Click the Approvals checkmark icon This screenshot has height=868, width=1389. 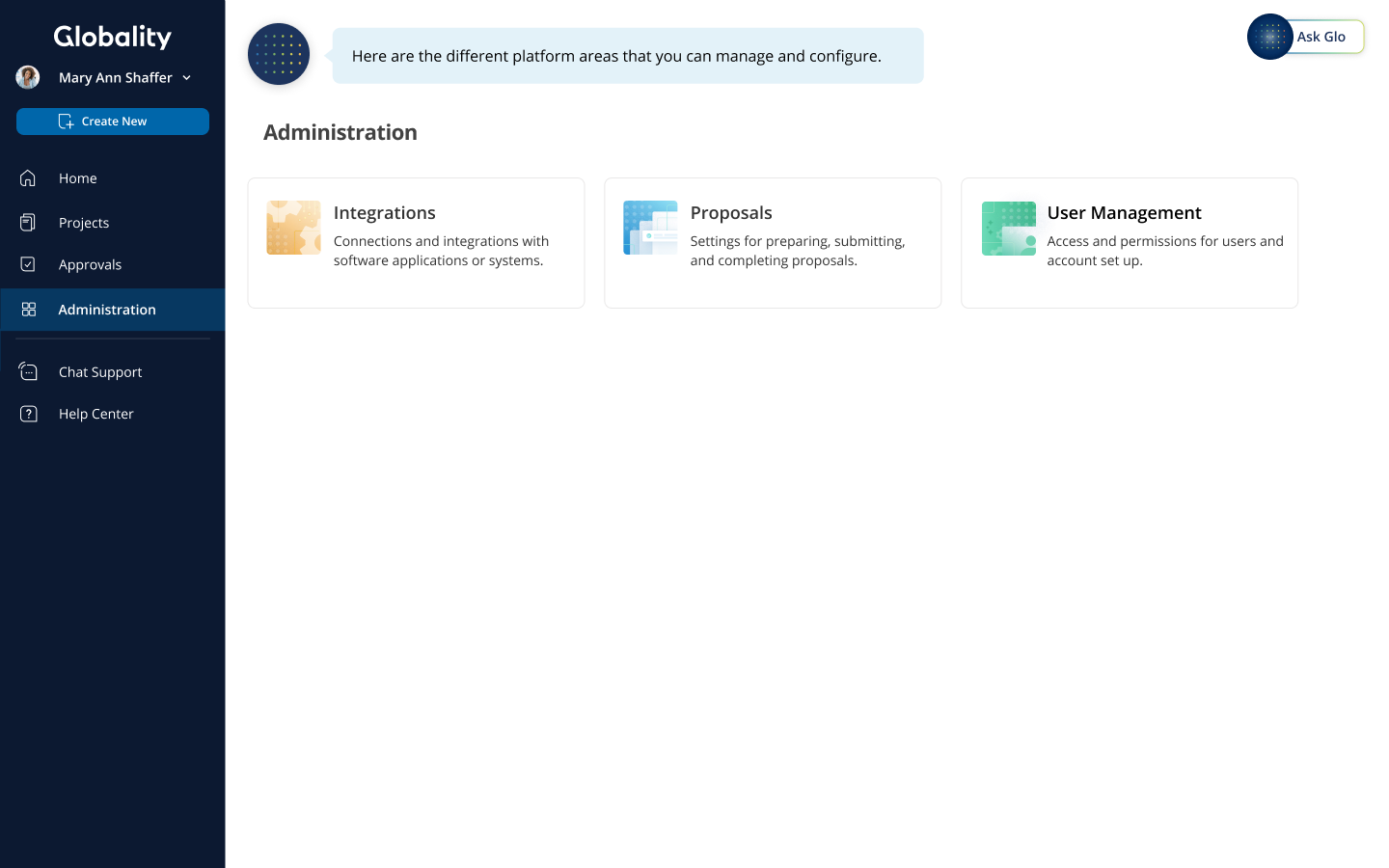[28, 264]
